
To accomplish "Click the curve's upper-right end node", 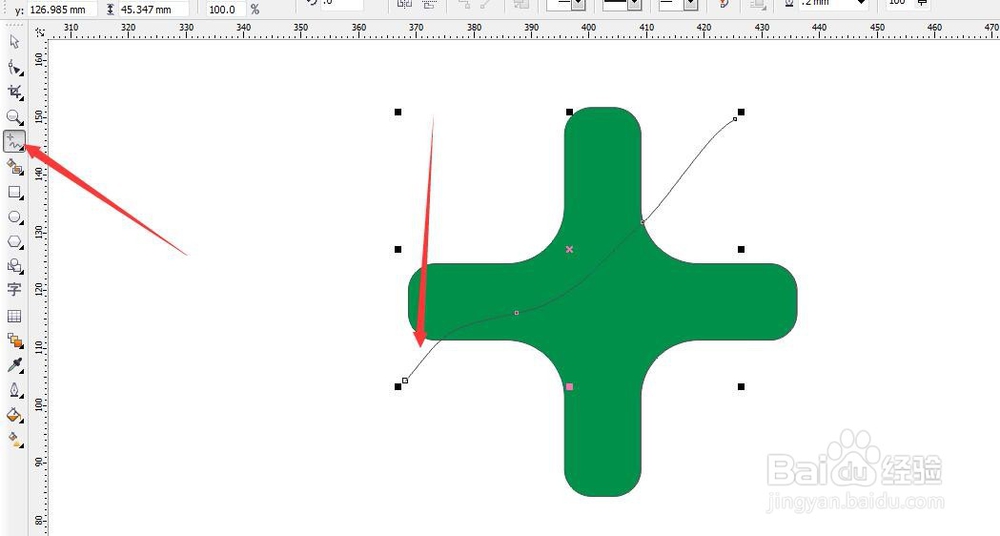I will click(x=735, y=119).
